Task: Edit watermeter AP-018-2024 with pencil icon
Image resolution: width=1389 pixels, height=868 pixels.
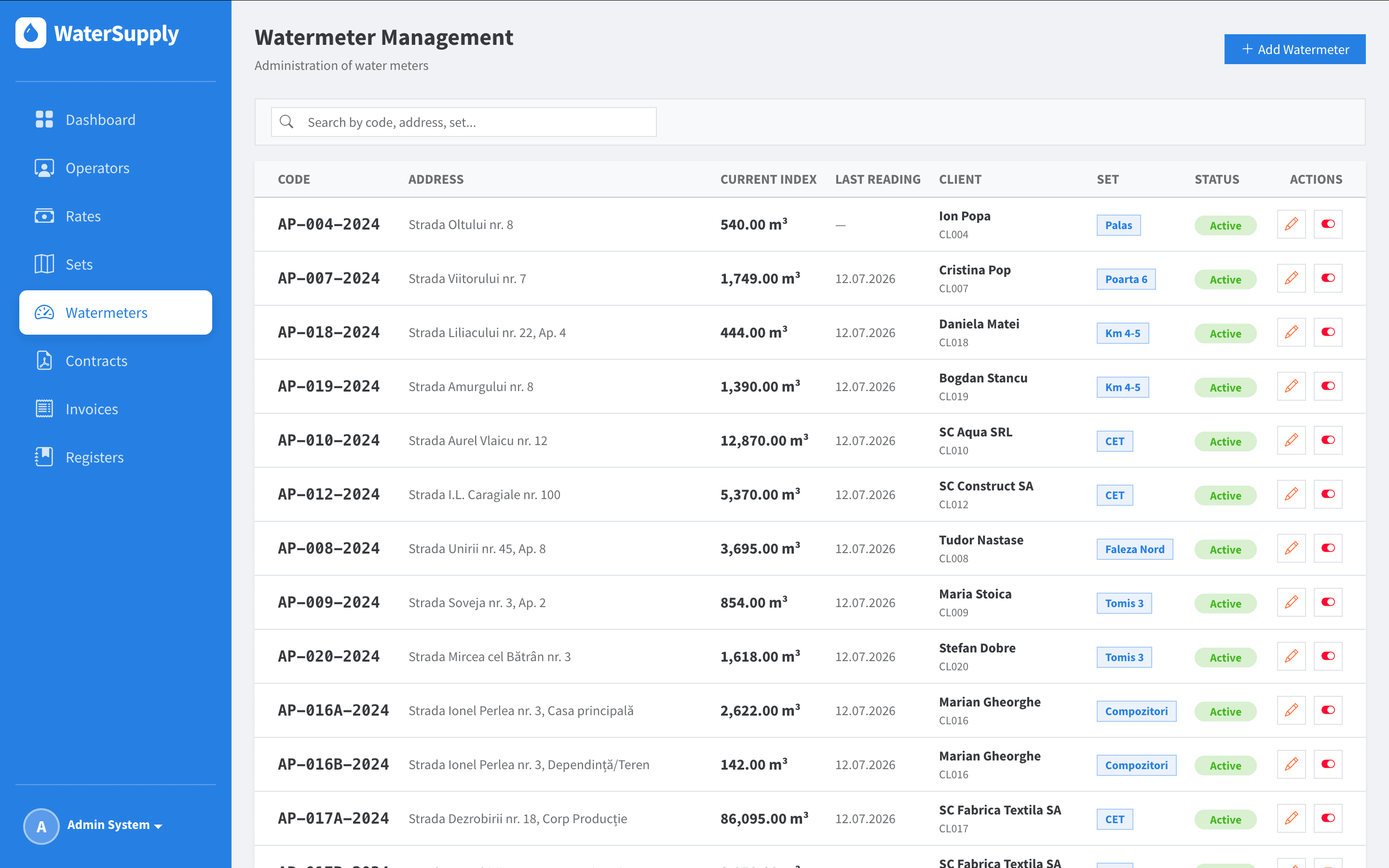Action: pyautogui.click(x=1292, y=332)
